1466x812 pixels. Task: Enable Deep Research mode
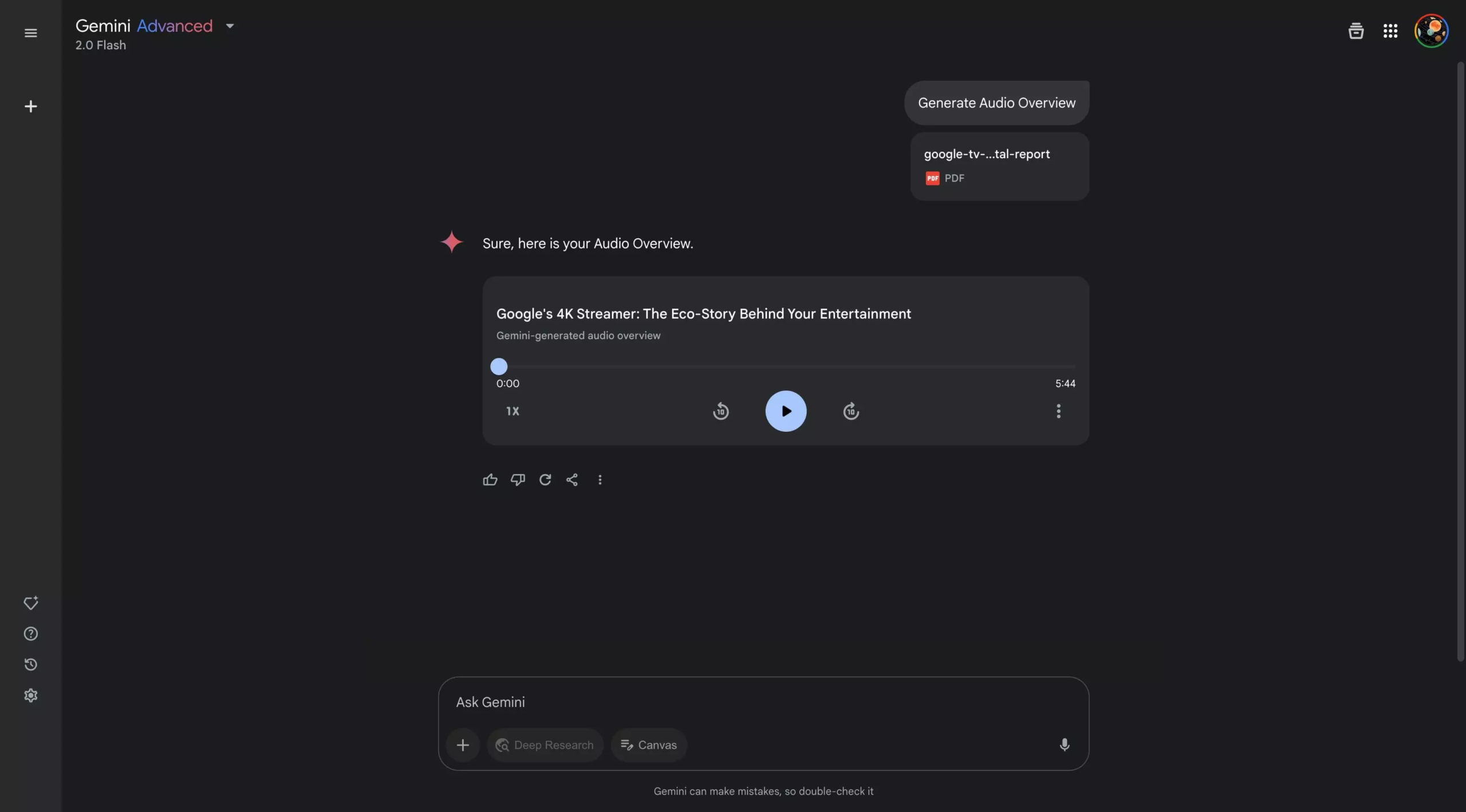(544, 744)
